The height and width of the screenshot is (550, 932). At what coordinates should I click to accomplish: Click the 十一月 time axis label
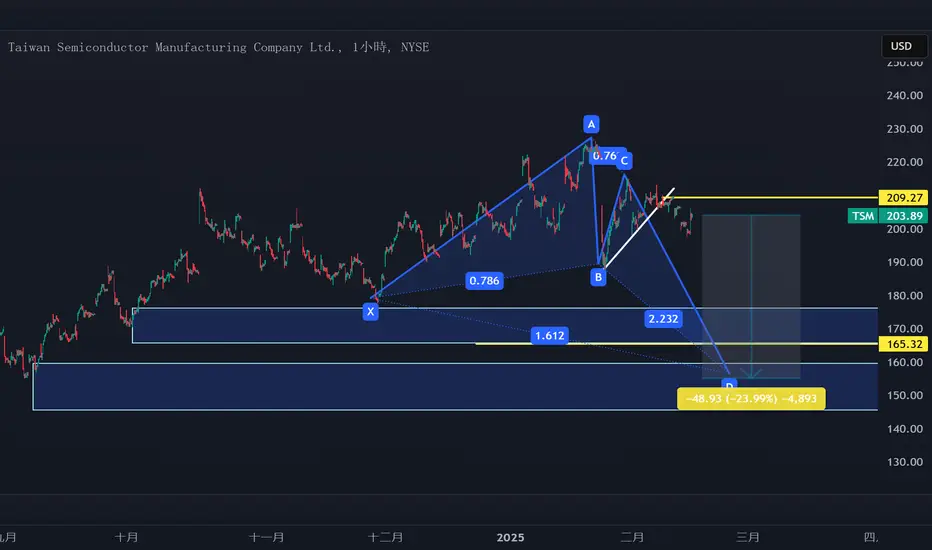[266, 538]
